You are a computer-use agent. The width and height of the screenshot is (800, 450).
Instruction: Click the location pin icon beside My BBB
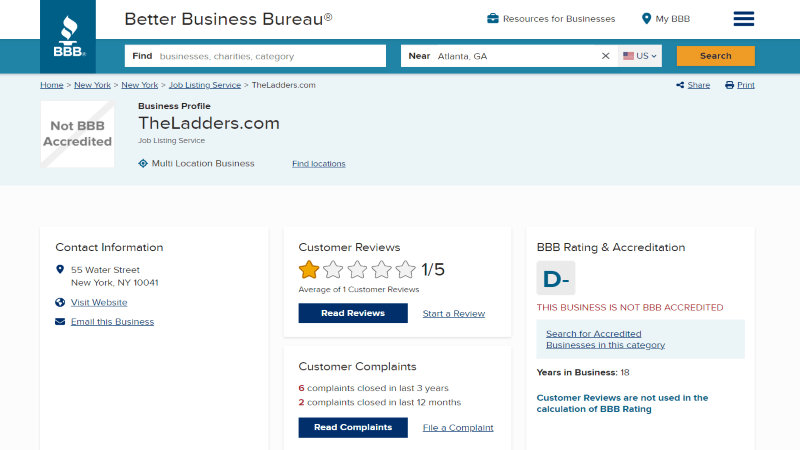[646, 19]
